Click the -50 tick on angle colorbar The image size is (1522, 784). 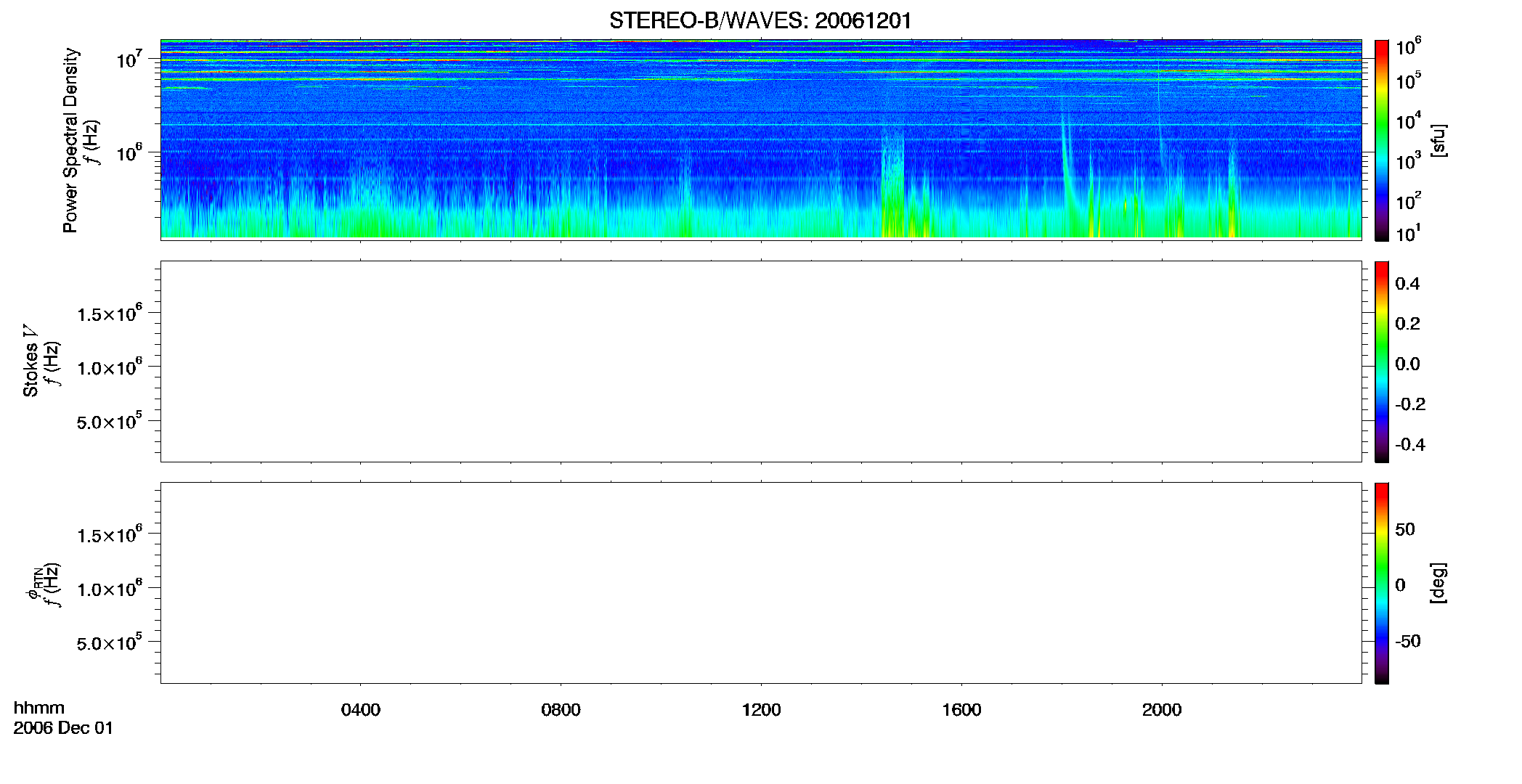point(1407,642)
